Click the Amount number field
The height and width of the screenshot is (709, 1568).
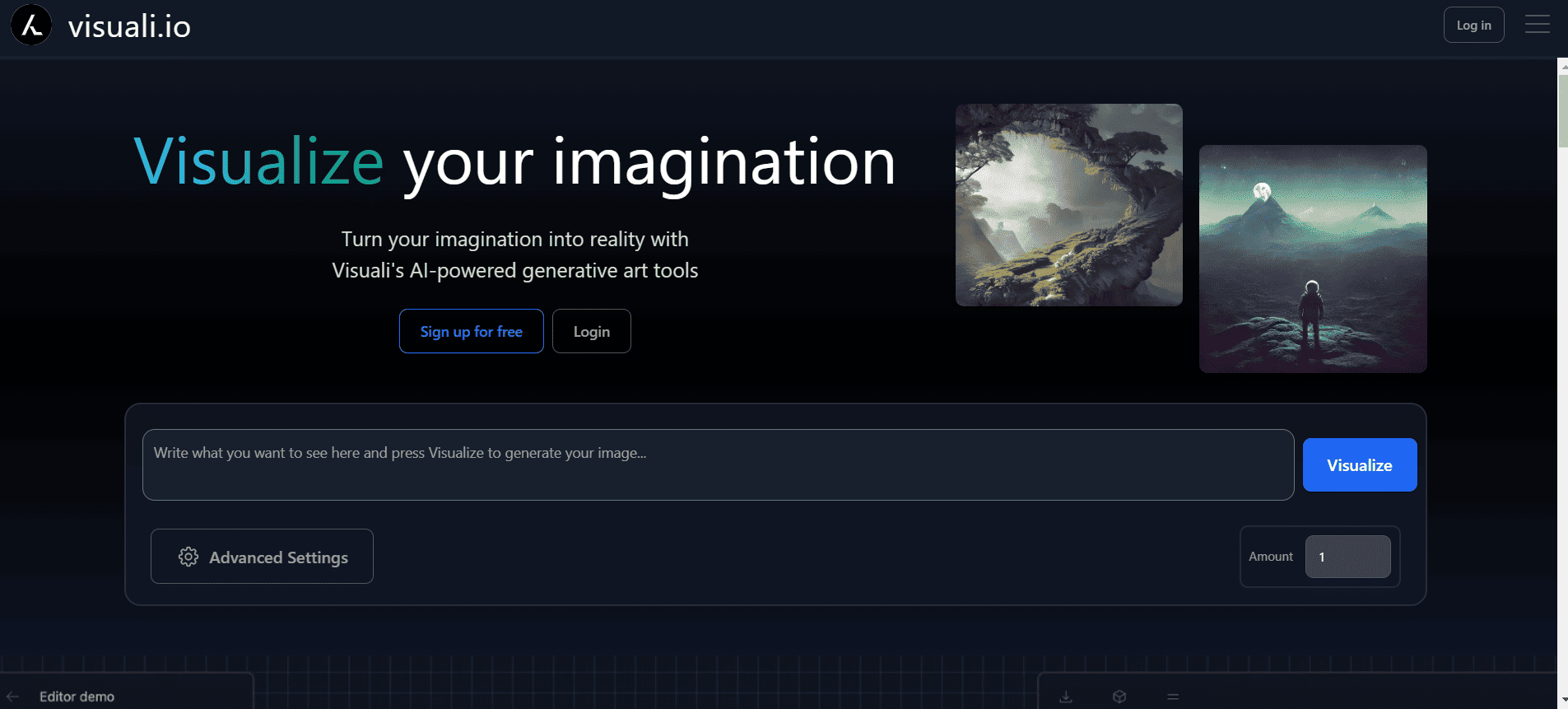coord(1348,557)
